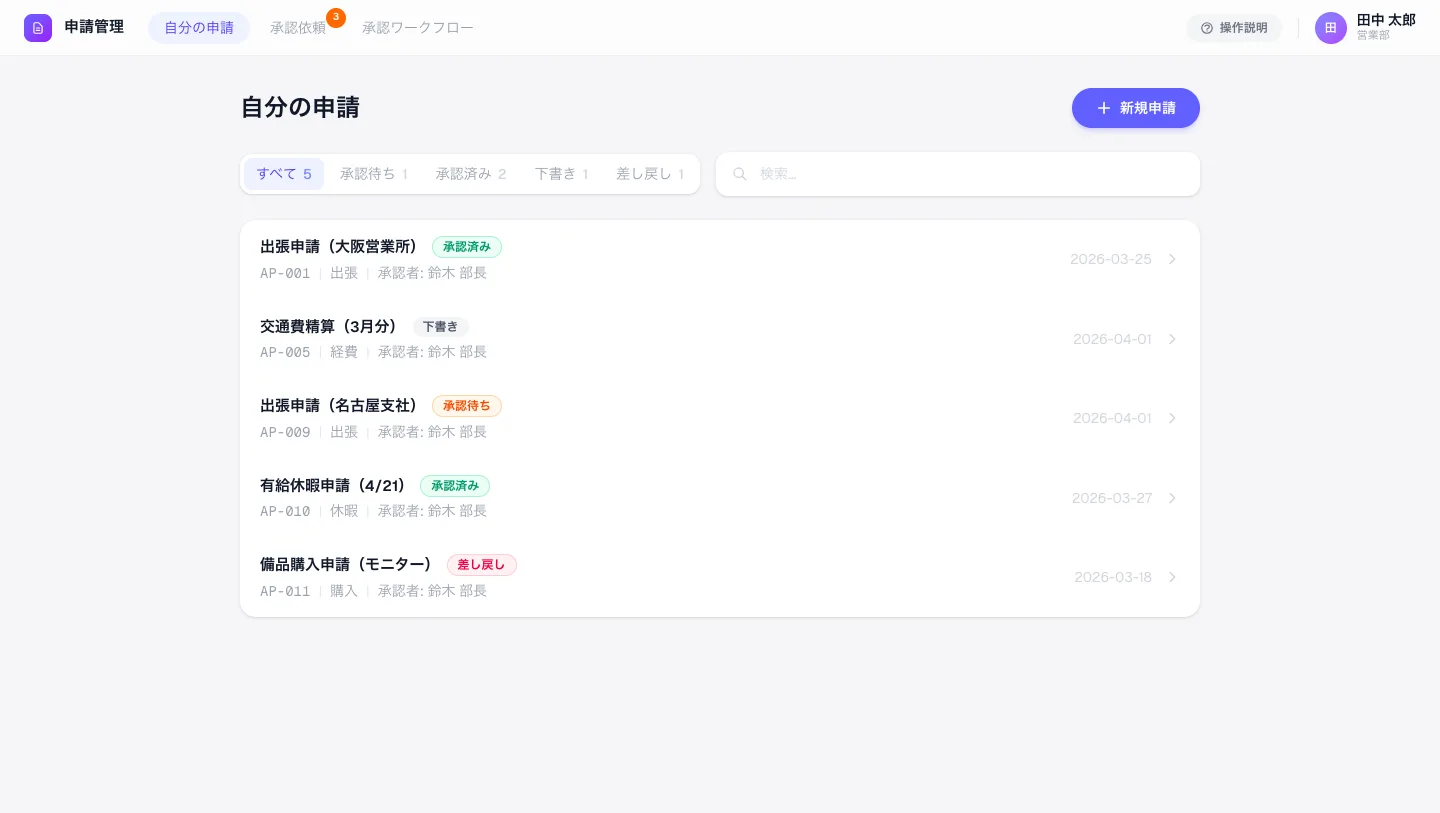Open AP-001 row chevron arrow
Image resolution: width=1440 pixels, height=813 pixels.
[x=1172, y=259]
